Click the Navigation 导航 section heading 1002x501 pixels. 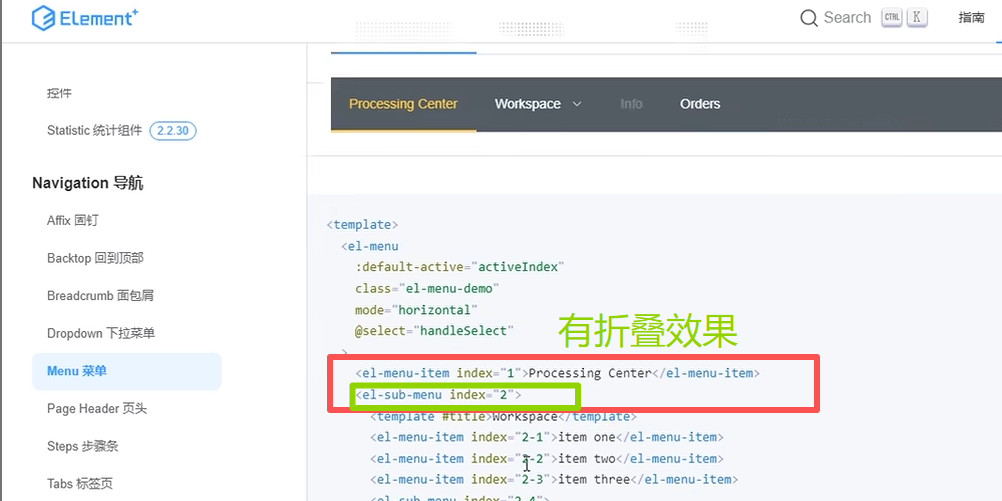point(88,183)
